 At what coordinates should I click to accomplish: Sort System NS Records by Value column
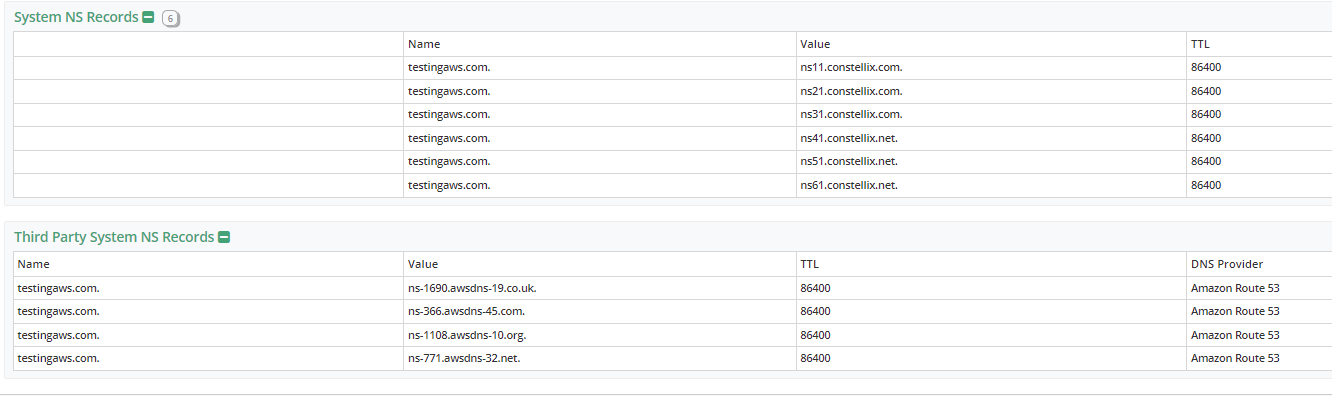[815, 44]
